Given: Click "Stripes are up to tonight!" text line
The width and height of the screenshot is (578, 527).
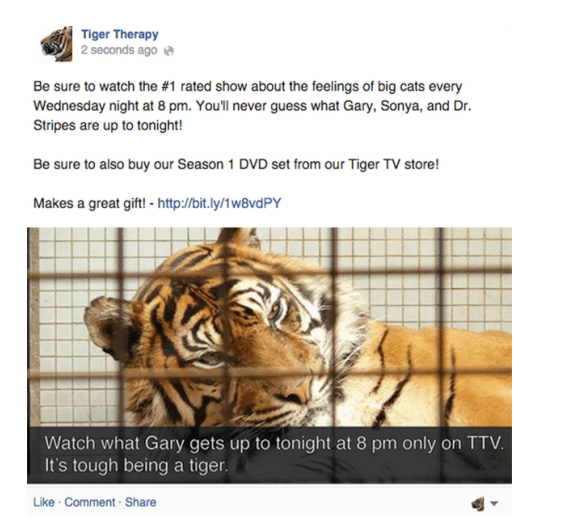Looking at the screenshot, I should click(108, 126).
